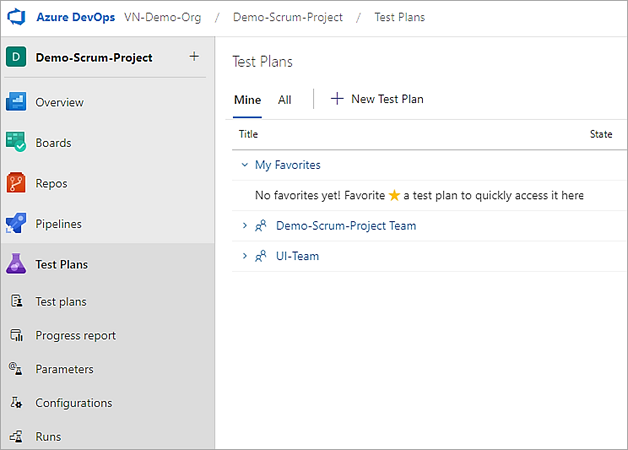Open Progress report in sidebar
The image size is (628, 450).
(x=75, y=336)
